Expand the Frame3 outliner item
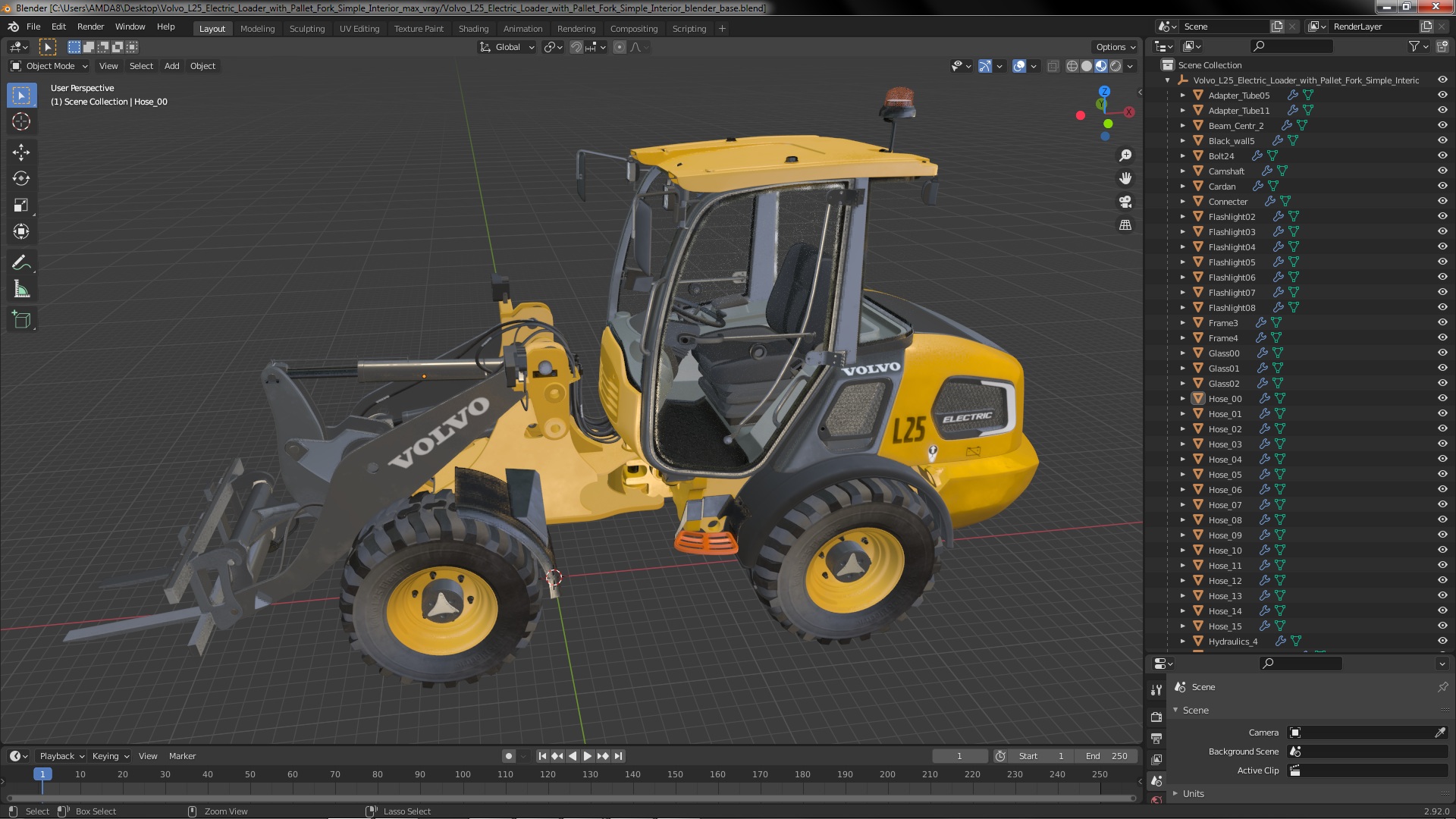Image resolution: width=1456 pixels, height=819 pixels. (1182, 323)
